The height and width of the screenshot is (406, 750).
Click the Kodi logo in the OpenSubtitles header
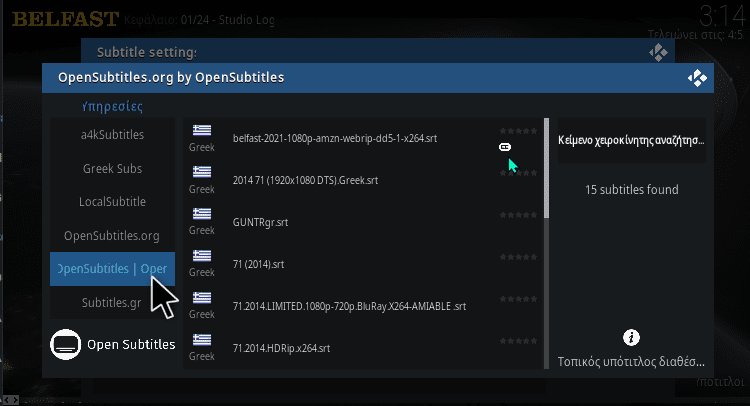click(x=697, y=78)
